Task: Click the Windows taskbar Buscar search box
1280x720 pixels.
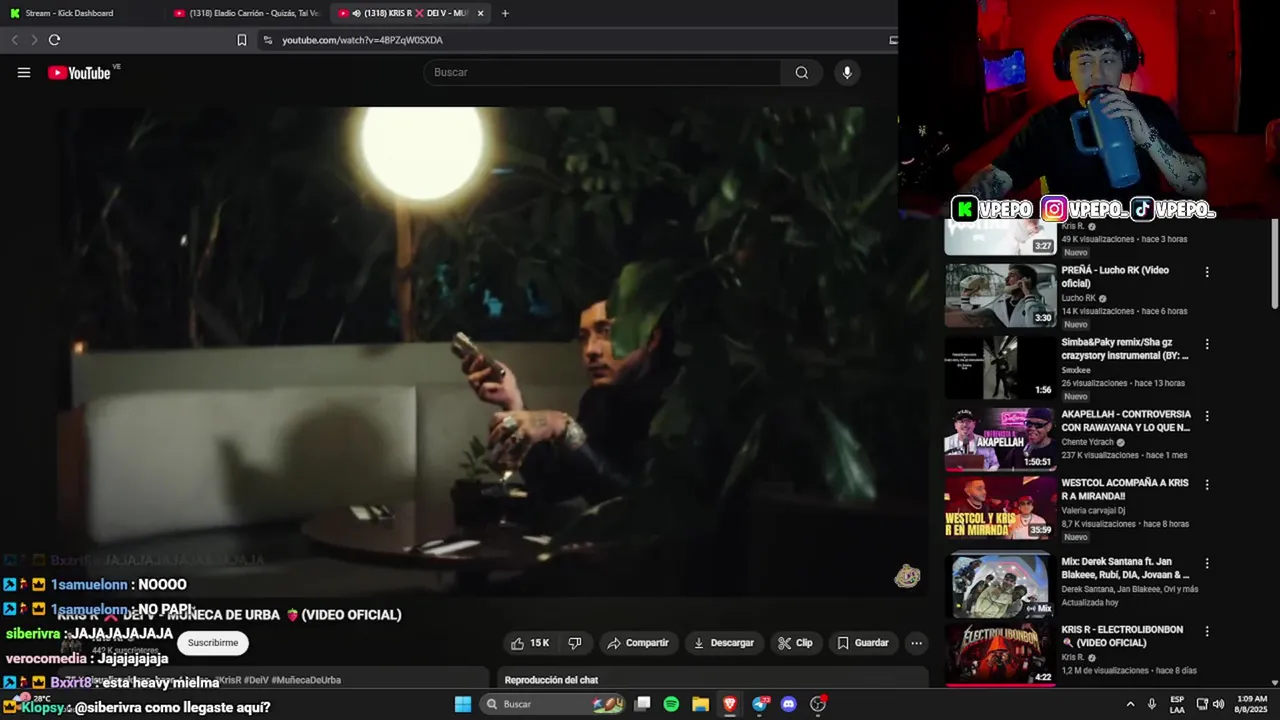Action: 553,704
